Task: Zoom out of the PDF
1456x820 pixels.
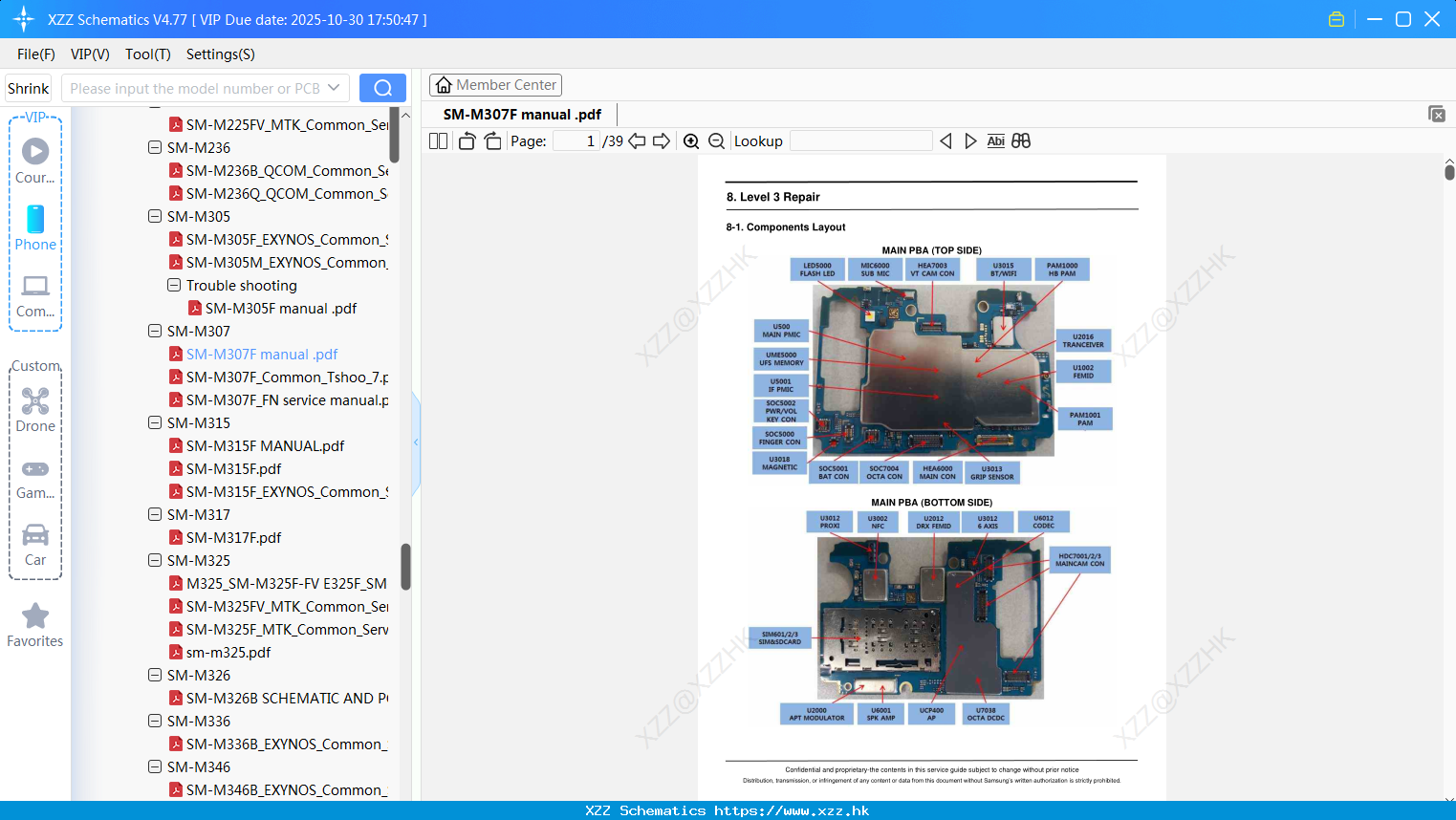Action: click(716, 140)
